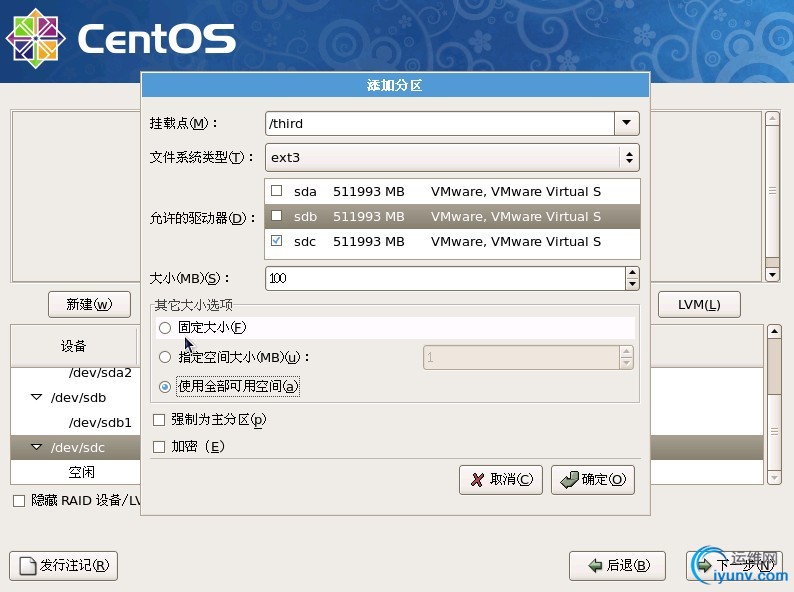Click the 取消 cancel button
794x592 pixels.
(x=501, y=480)
